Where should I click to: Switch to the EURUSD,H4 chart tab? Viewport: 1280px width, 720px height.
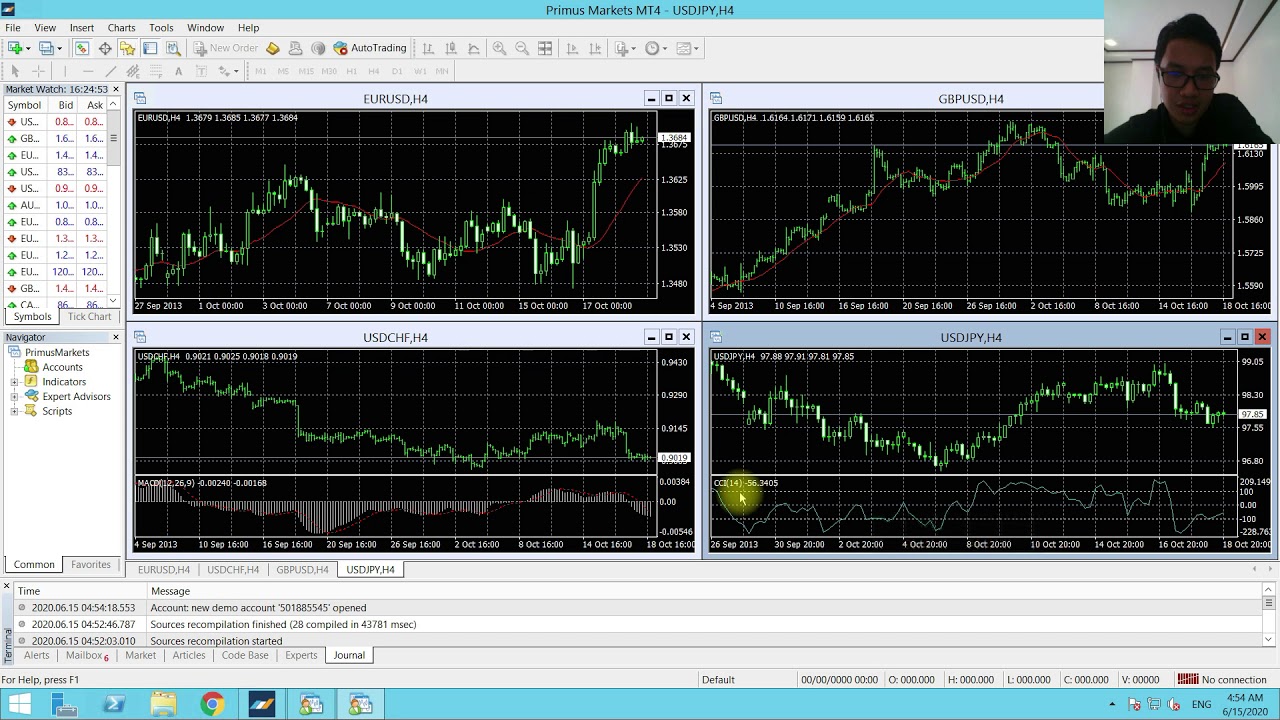pyautogui.click(x=164, y=569)
